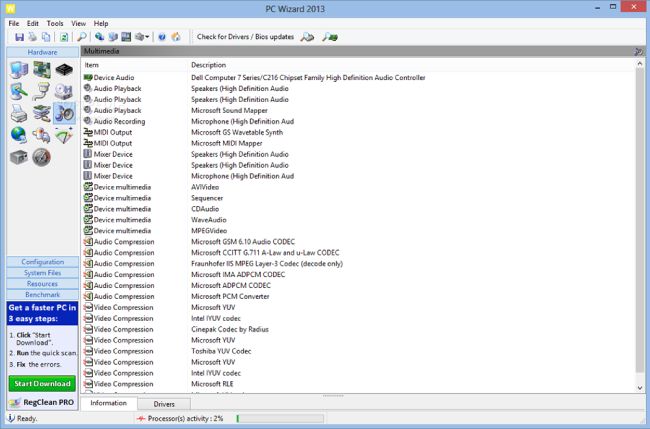Select the Microsoft RLE row
Screen dimensions: 650x429
(x=358, y=384)
